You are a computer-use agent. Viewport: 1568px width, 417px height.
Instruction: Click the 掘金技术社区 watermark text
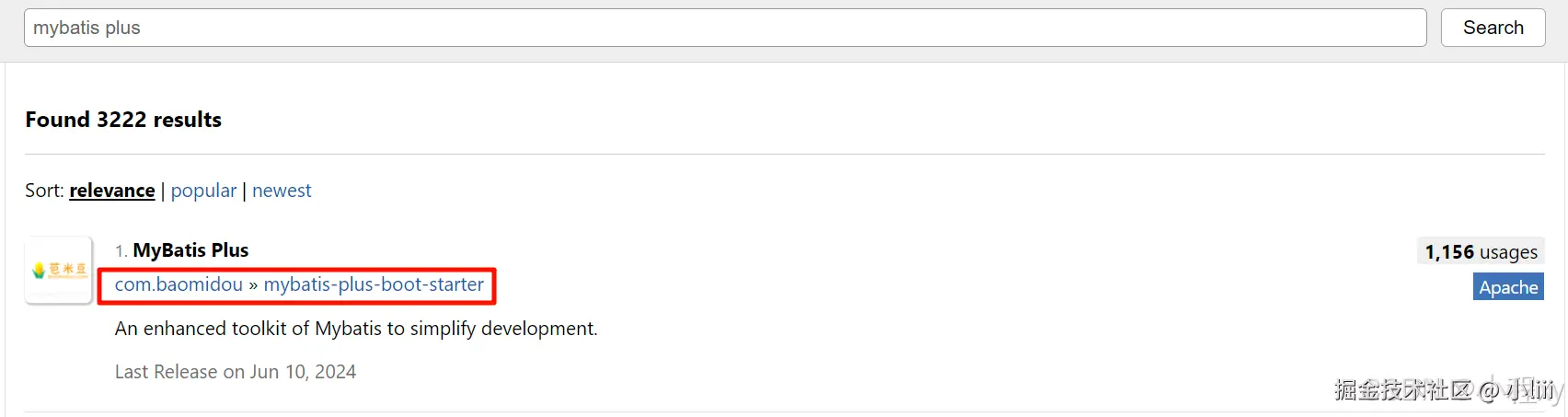1402,390
